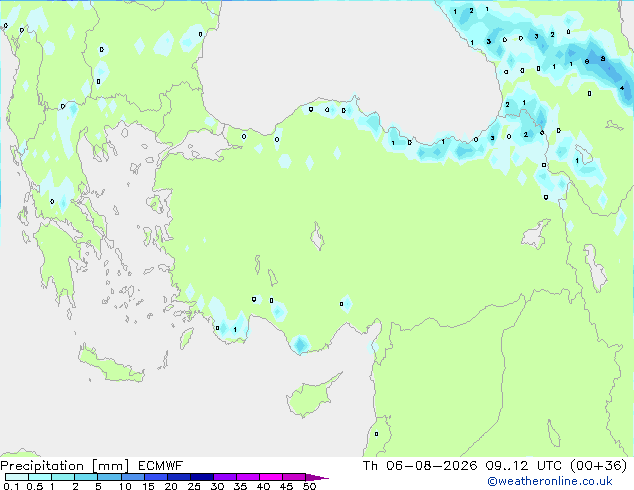The width and height of the screenshot is (634, 490).
Task: Choose the legend swatch between 10 and 15
Action: [133, 477]
